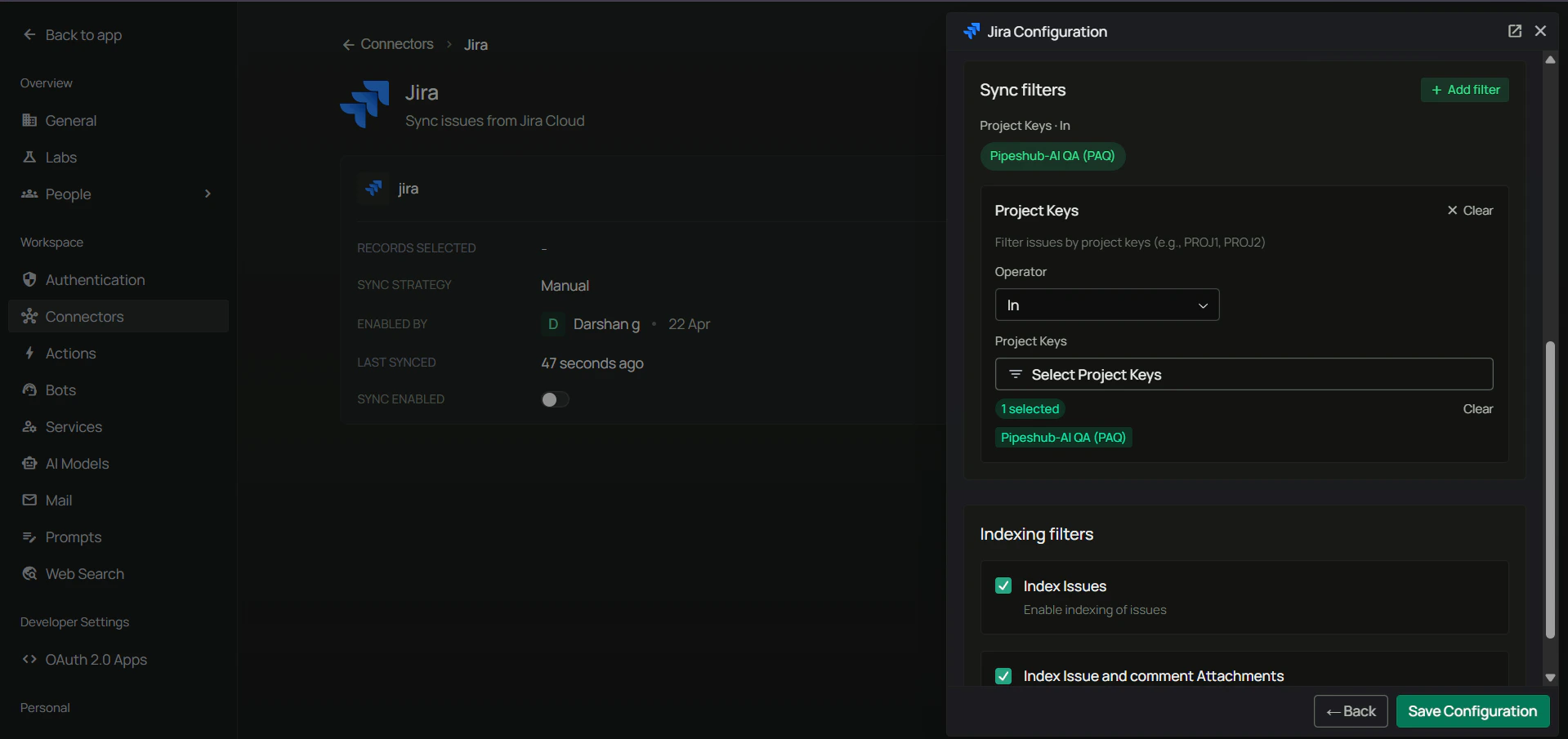Click the back arrow before Connectors breadcrumb
Screen dimensions: 1568x739
[x=348, y=45]
